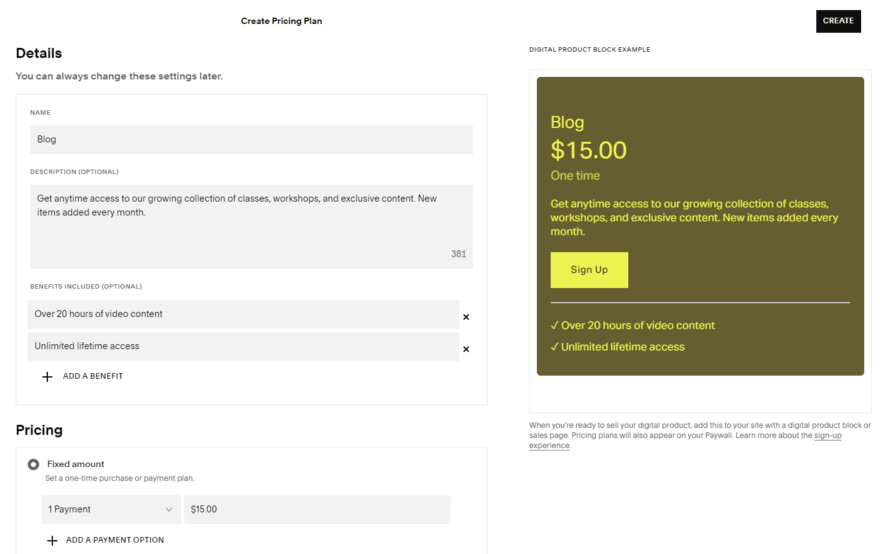880x554 pixels.
Task: Click the $15.00 price in the preview block
Action: click(588, 150)
